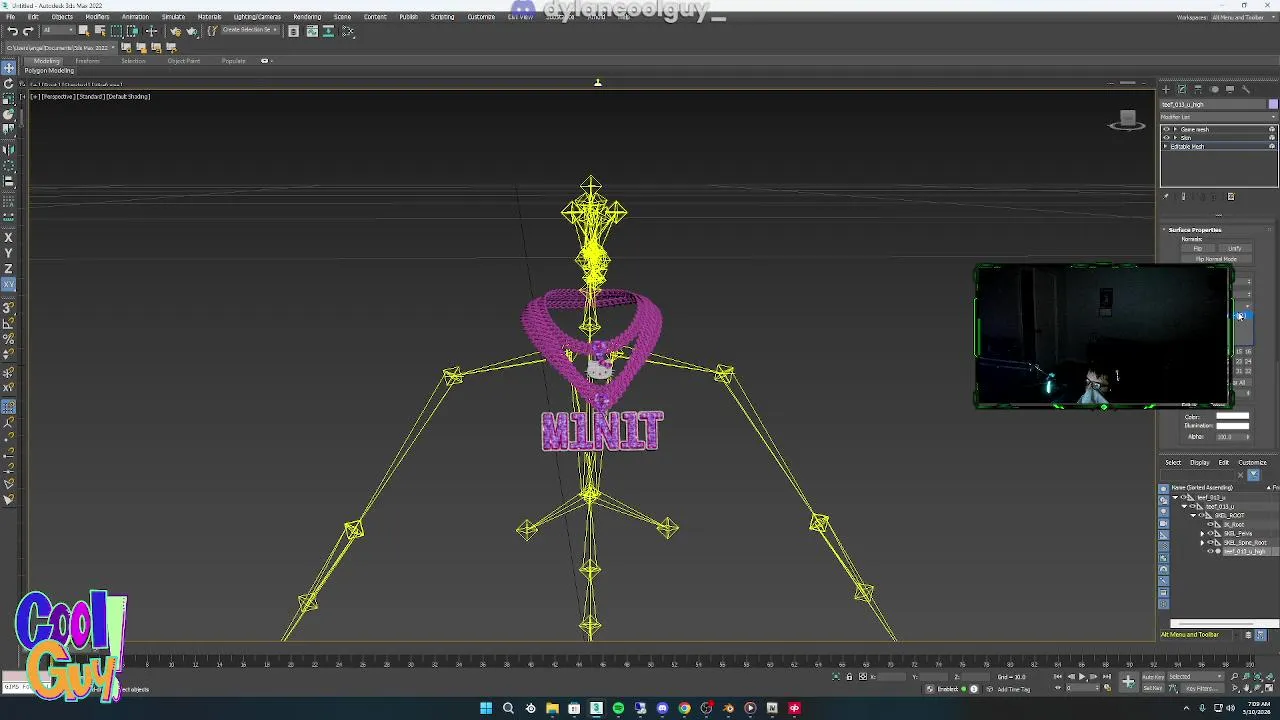1280x720 pixels.
Task: Click Flip Normal Mode button
Action: (1216, 259)
